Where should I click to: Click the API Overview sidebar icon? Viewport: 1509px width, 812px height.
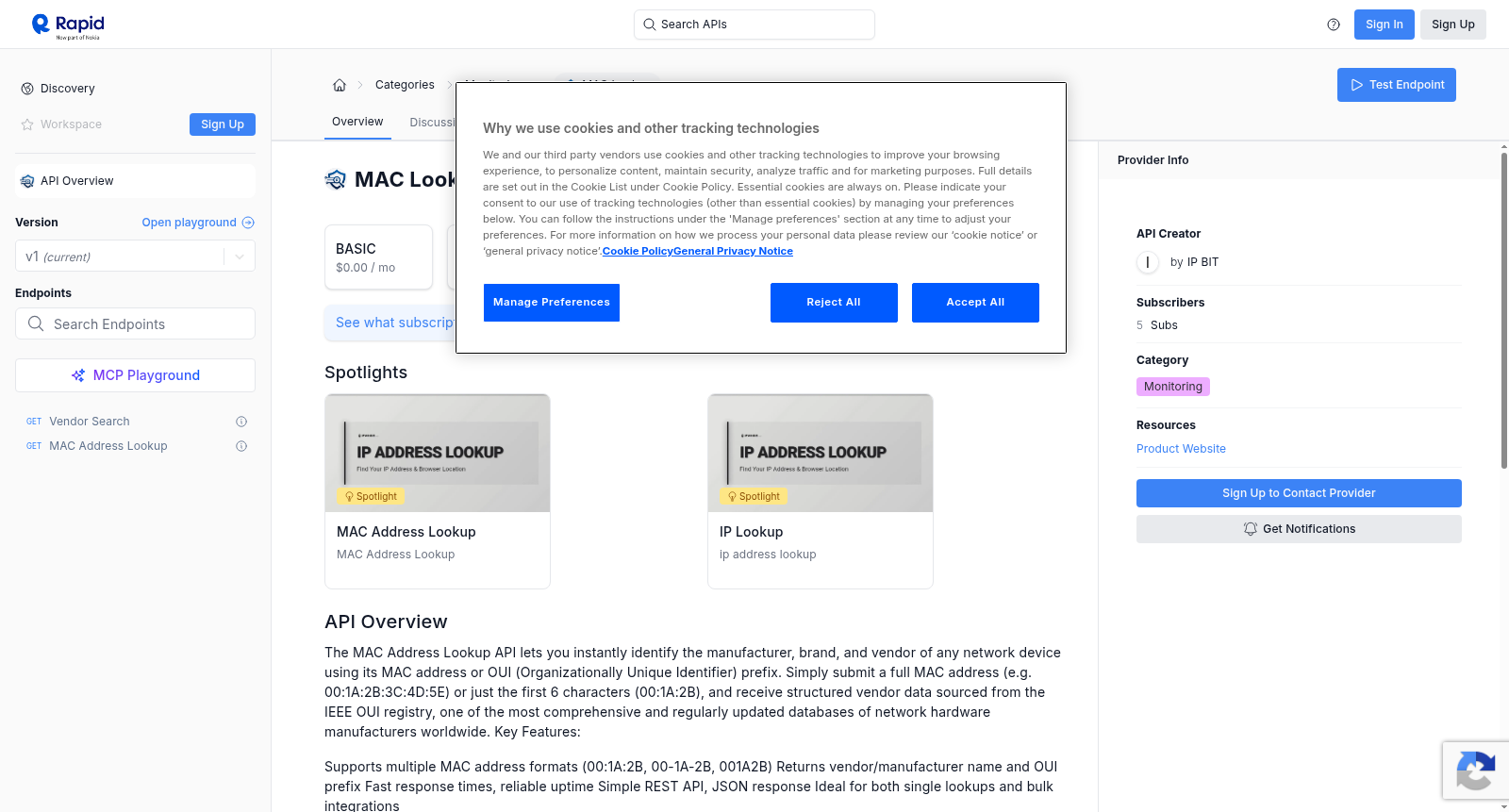27,181
